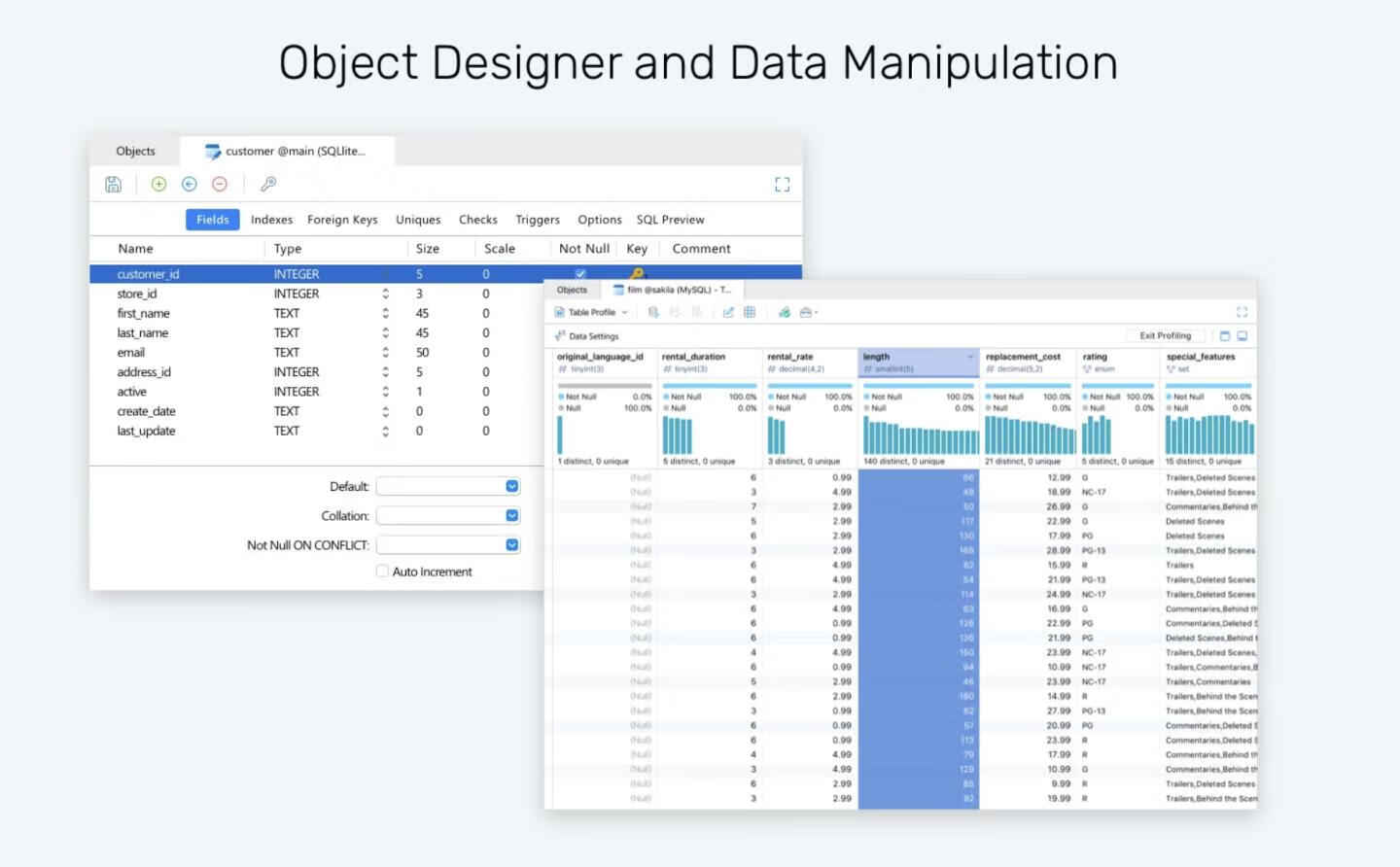Screen dimensions: 1400x867
Task: Click the grid view icon in film toolbar
Action: point(750,312)
